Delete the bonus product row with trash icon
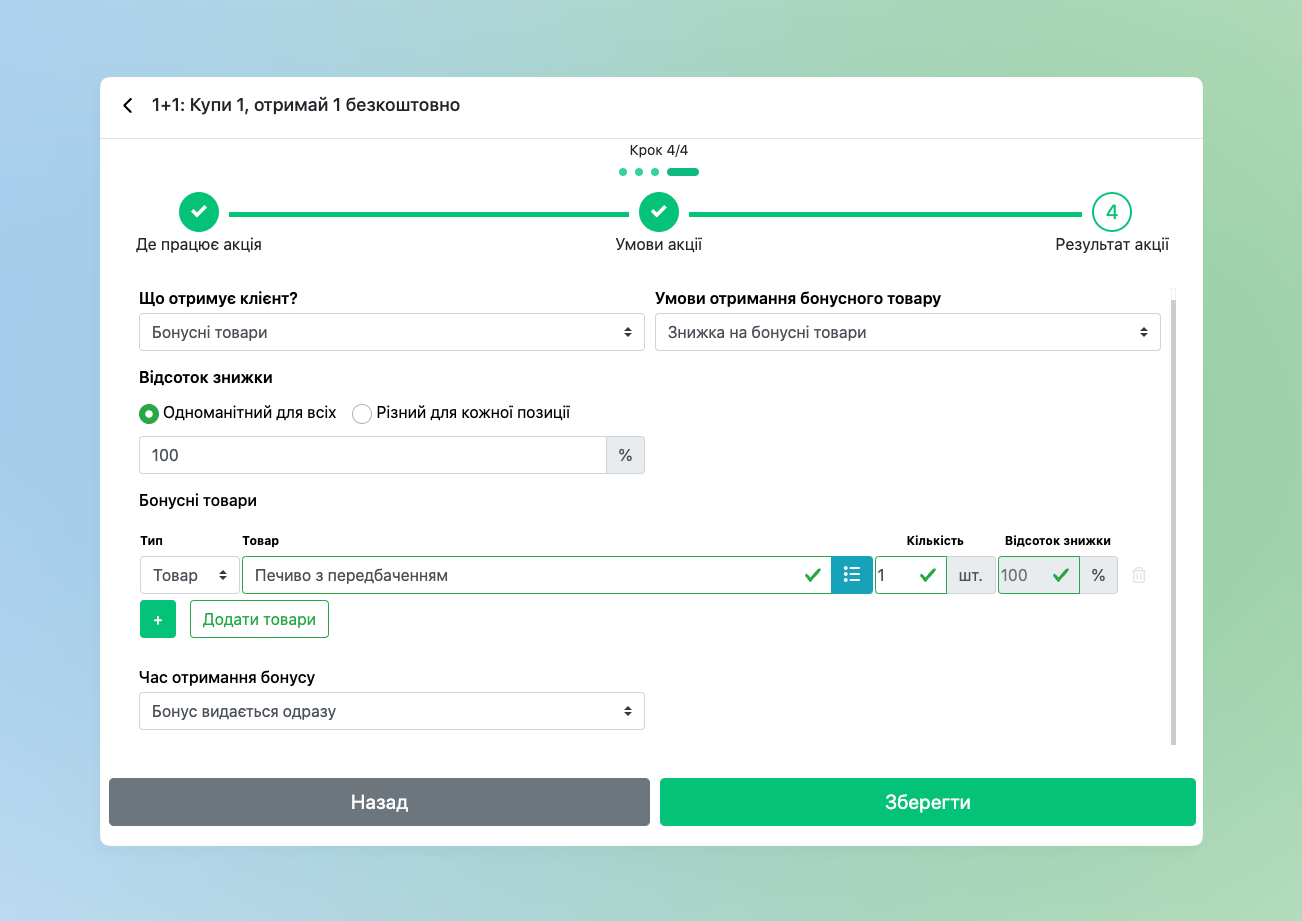 click(1139, 575)
